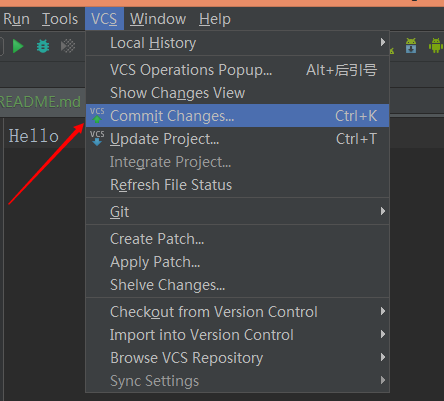The image size is (444, 401).
Task: Expand Import into Version Control submenu
Action: 237,335
